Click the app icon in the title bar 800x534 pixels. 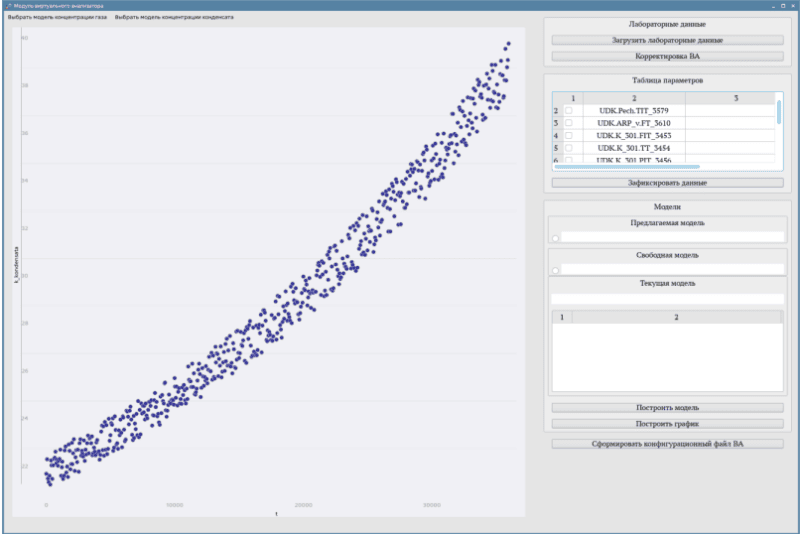tap(6, 5)
